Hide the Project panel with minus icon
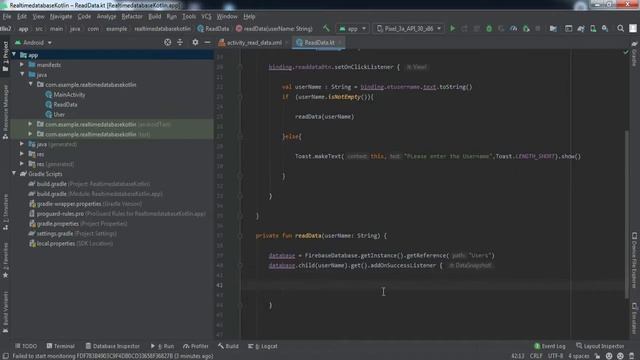Image resolution: width=640 pixels, height=360 pixels. point(207,42)
